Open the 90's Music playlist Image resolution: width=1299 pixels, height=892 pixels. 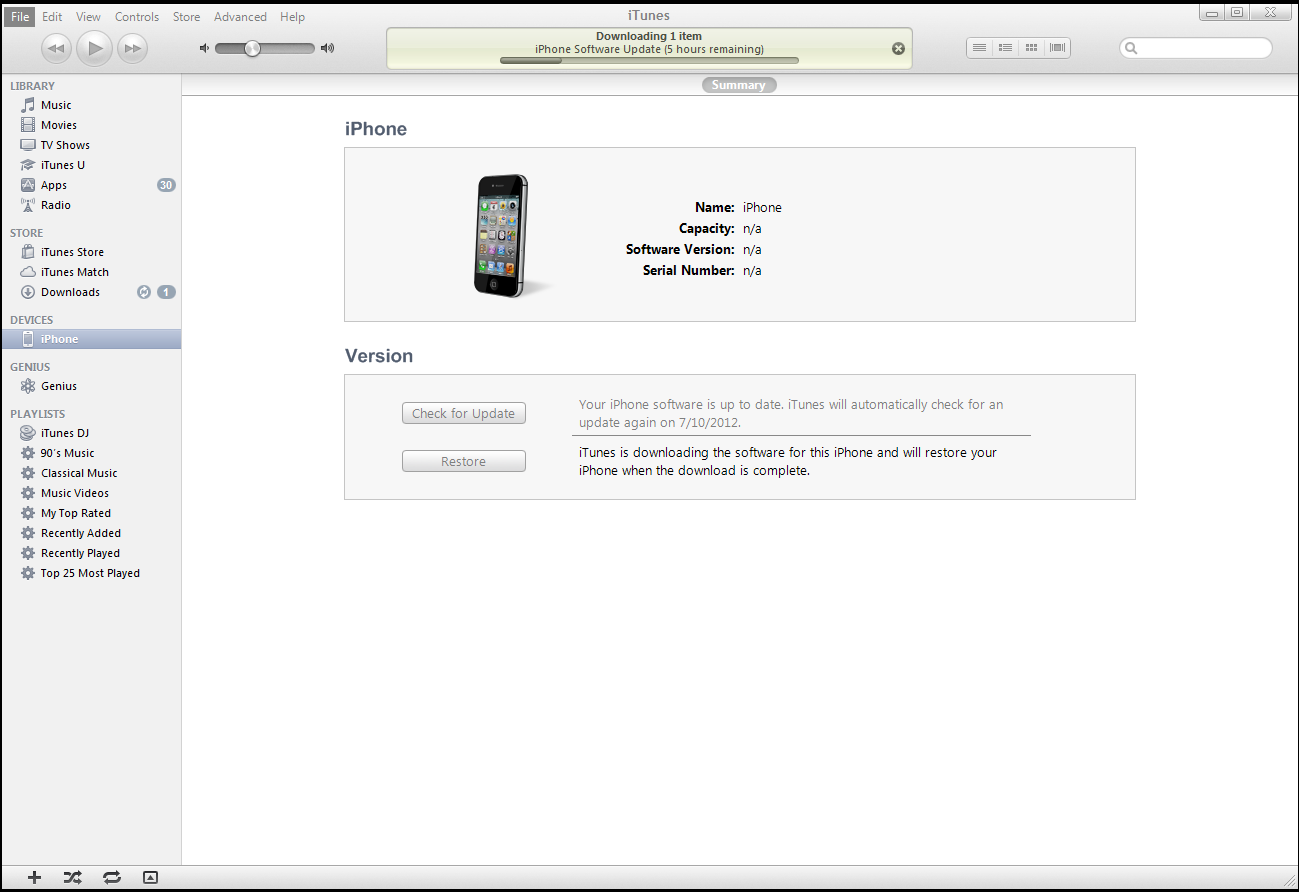91,453
